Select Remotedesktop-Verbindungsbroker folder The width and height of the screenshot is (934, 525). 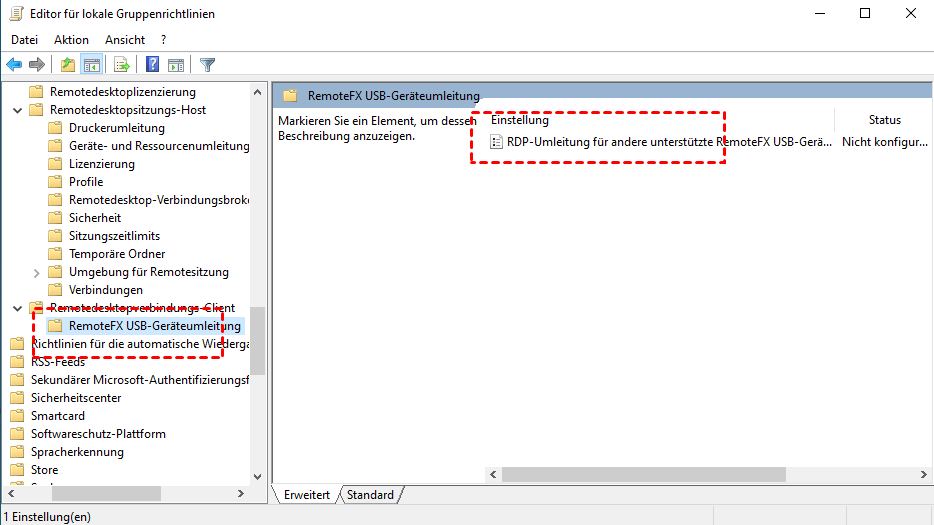pos(159,200)
